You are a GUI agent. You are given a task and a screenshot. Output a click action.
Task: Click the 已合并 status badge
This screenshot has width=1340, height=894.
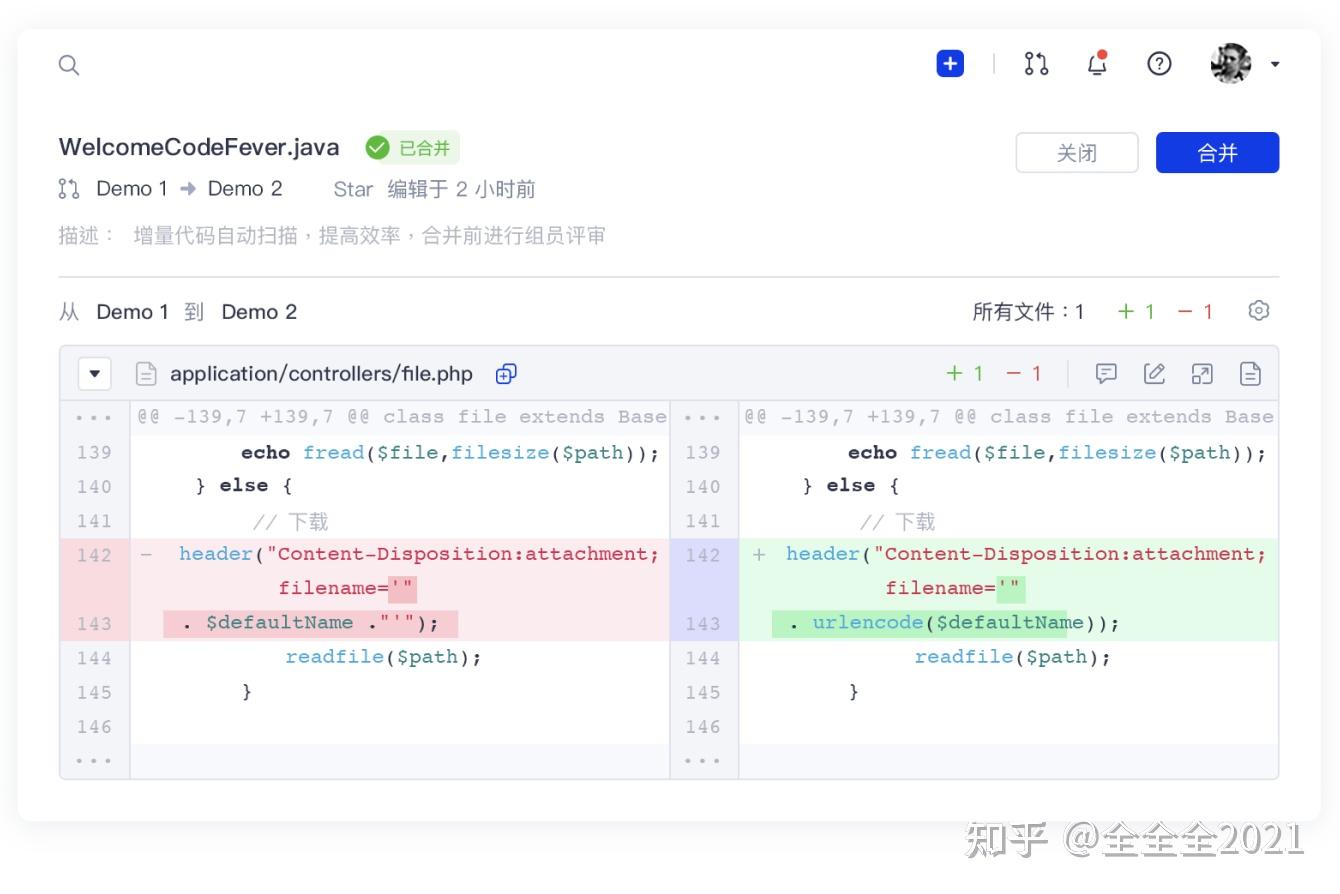(410, 147)
